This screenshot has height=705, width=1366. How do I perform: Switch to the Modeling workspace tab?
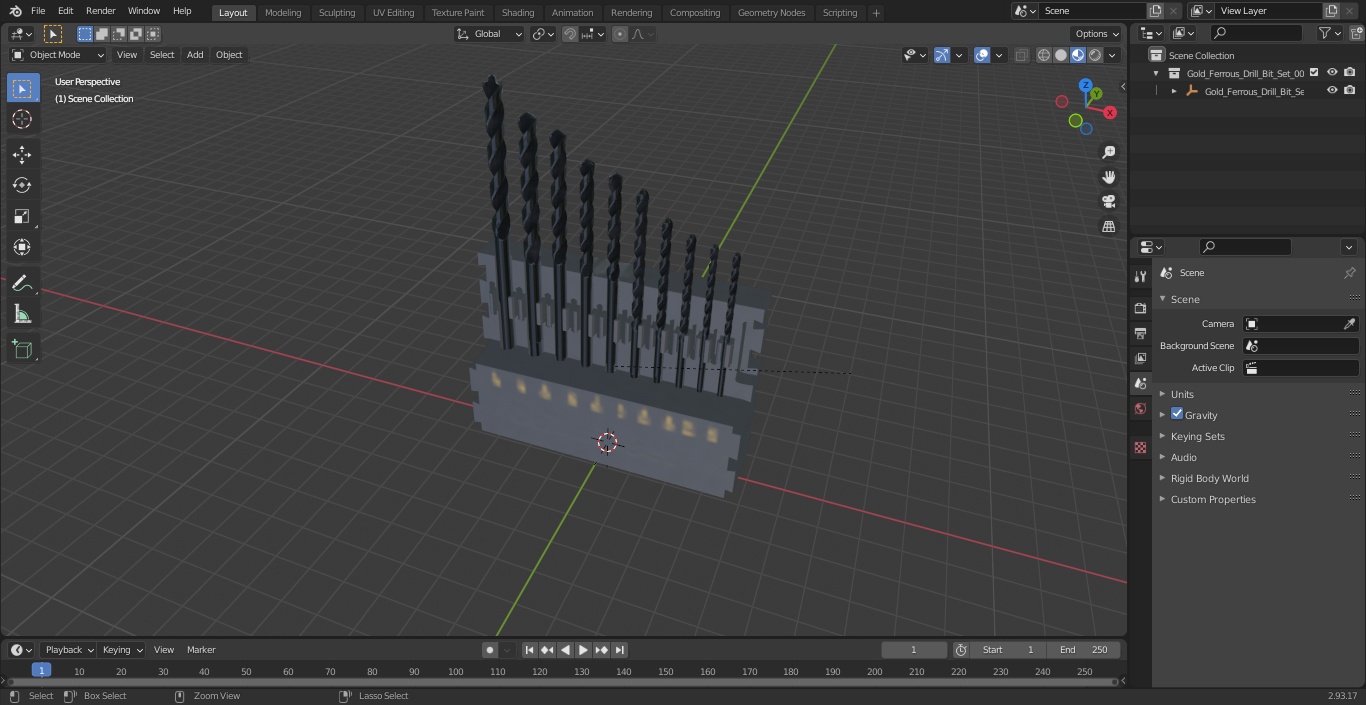tap(283, 12)
